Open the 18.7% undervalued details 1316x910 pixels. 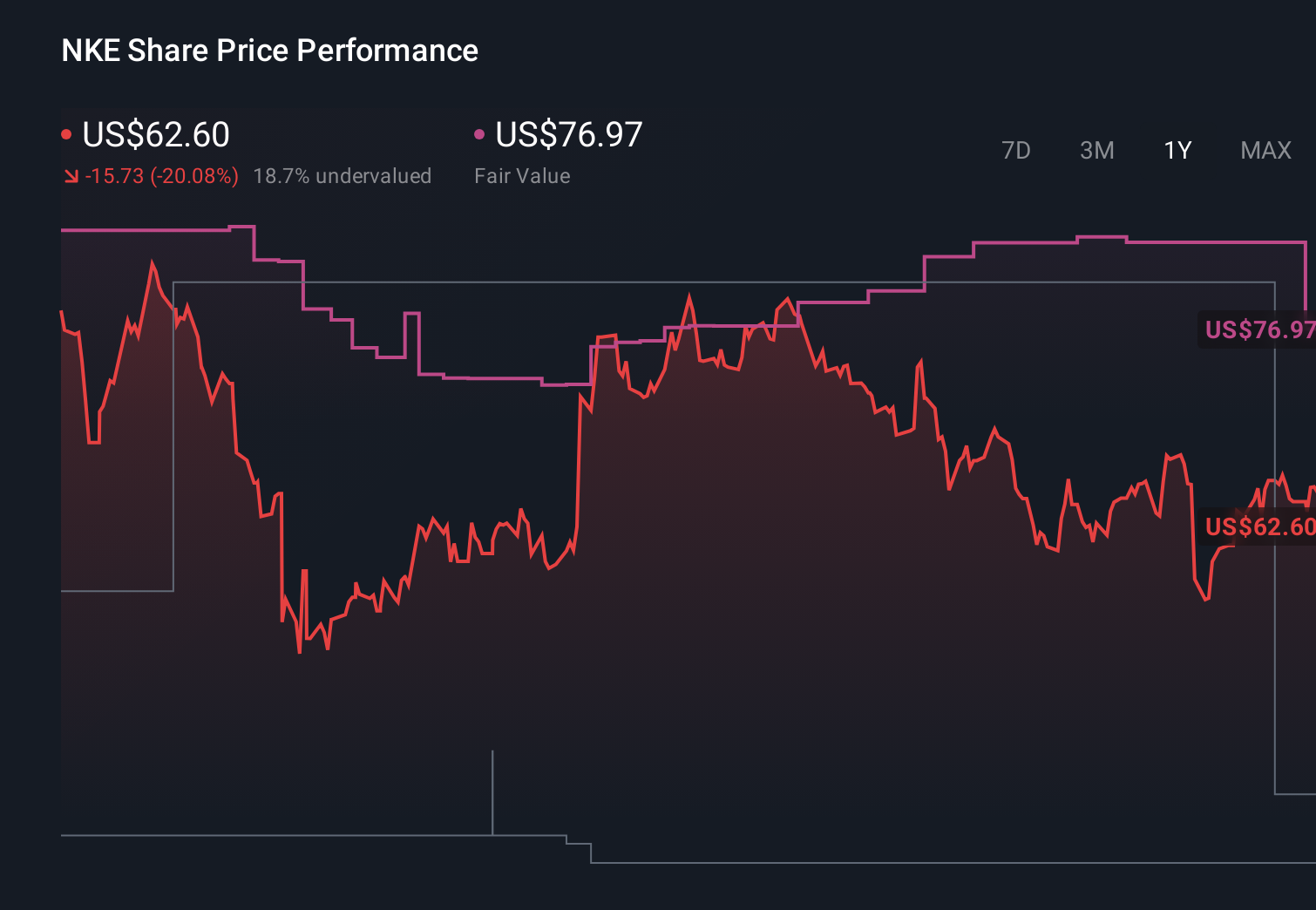click(343, 175)
